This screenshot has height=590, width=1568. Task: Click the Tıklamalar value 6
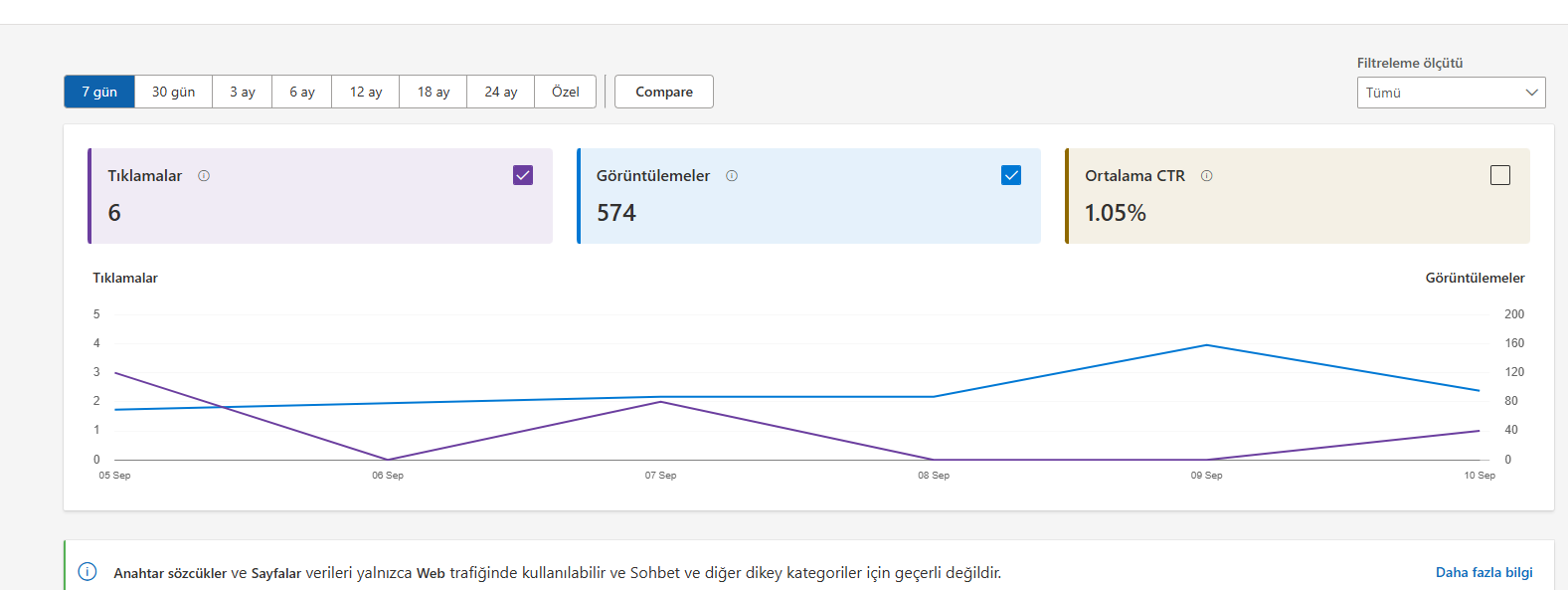pyautogui.click(x=114, y=213)
